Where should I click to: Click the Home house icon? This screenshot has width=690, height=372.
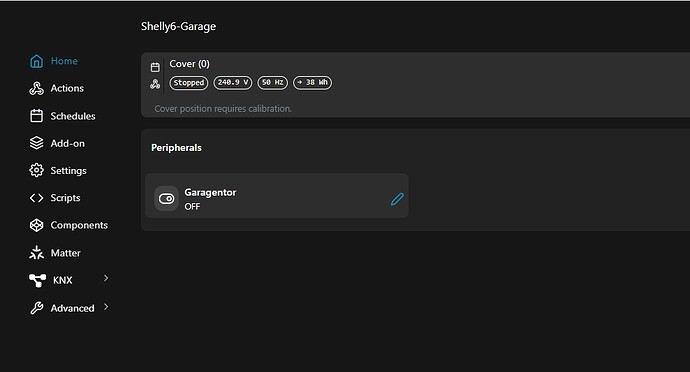pos(37,61)
